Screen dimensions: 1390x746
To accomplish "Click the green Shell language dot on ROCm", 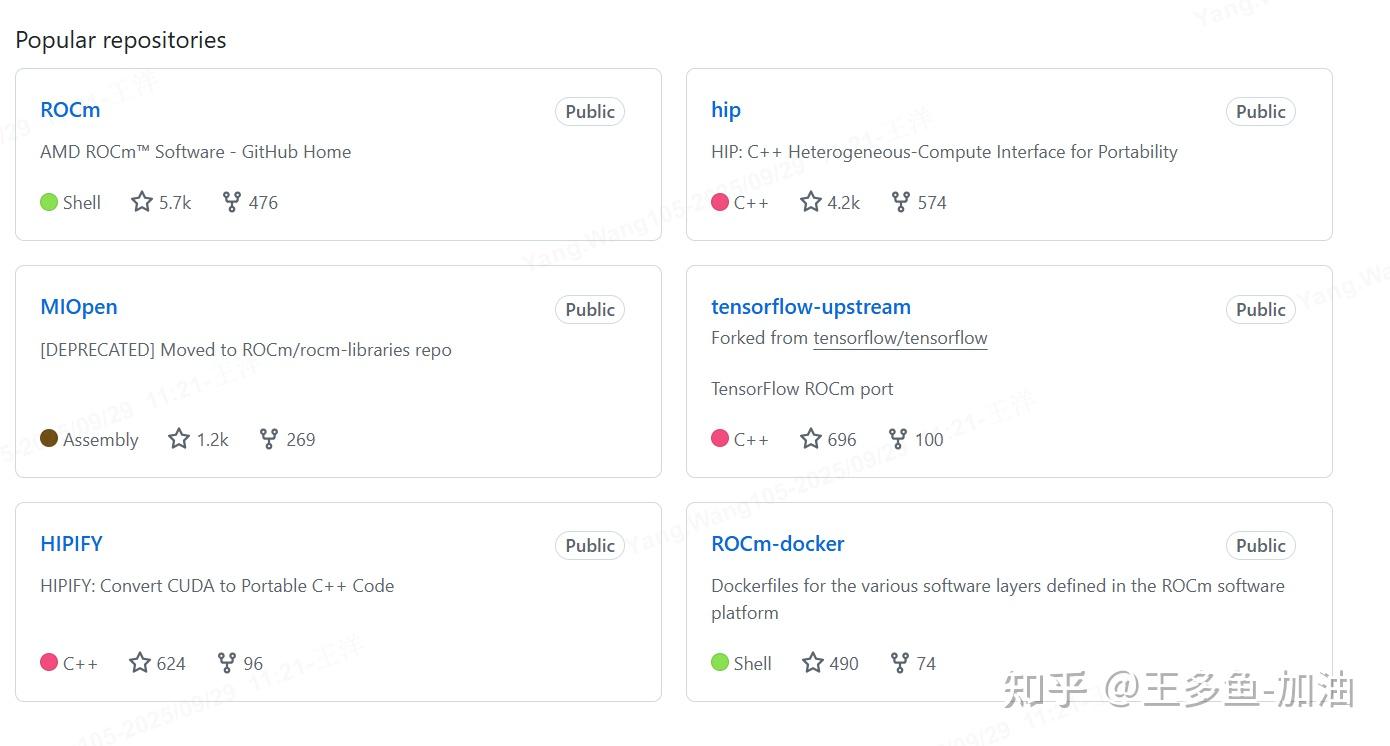I will click(x=49, y=202).
